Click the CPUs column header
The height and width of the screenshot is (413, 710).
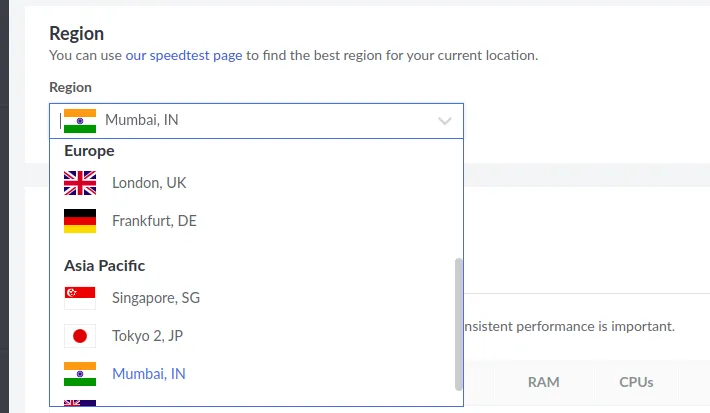click(x=636, y=382)
